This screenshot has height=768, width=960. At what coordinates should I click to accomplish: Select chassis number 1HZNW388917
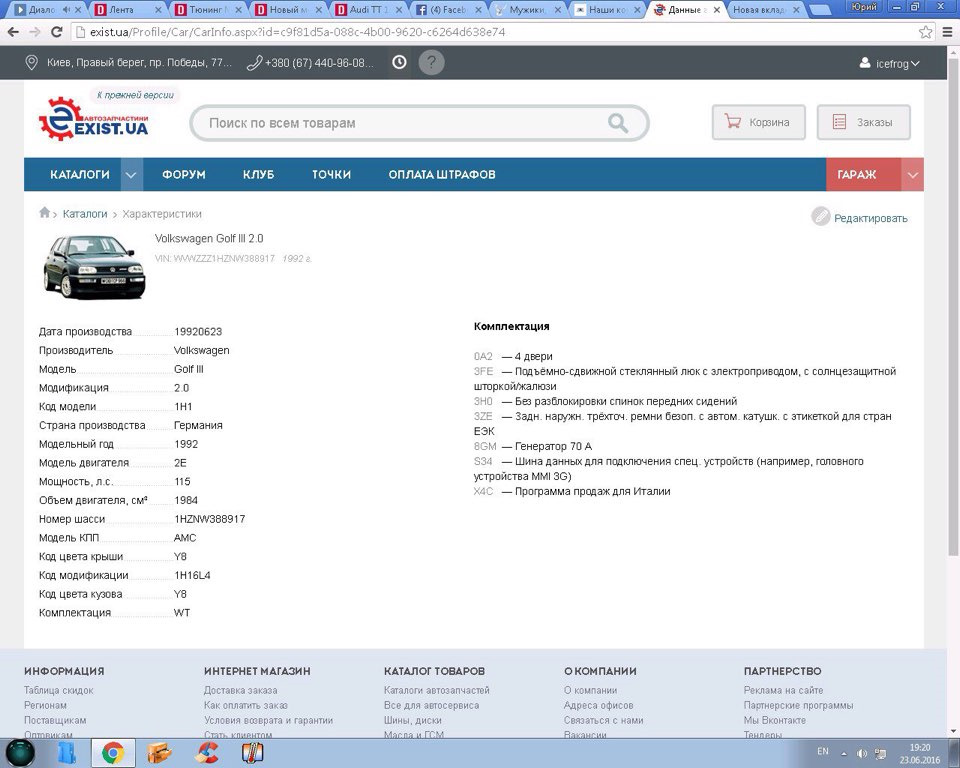(209, 519)
